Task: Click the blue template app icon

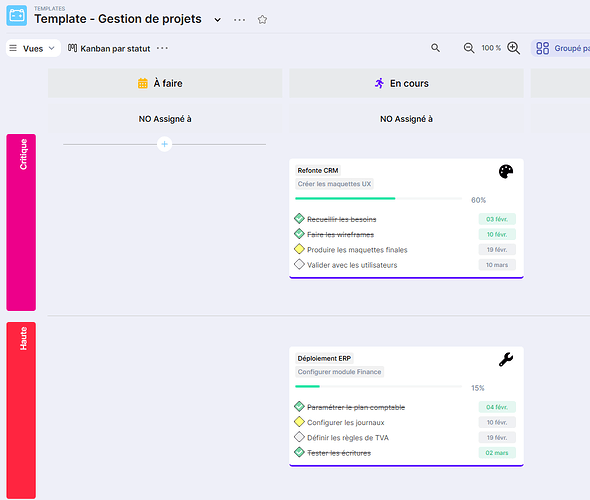Action: [17, 15]
